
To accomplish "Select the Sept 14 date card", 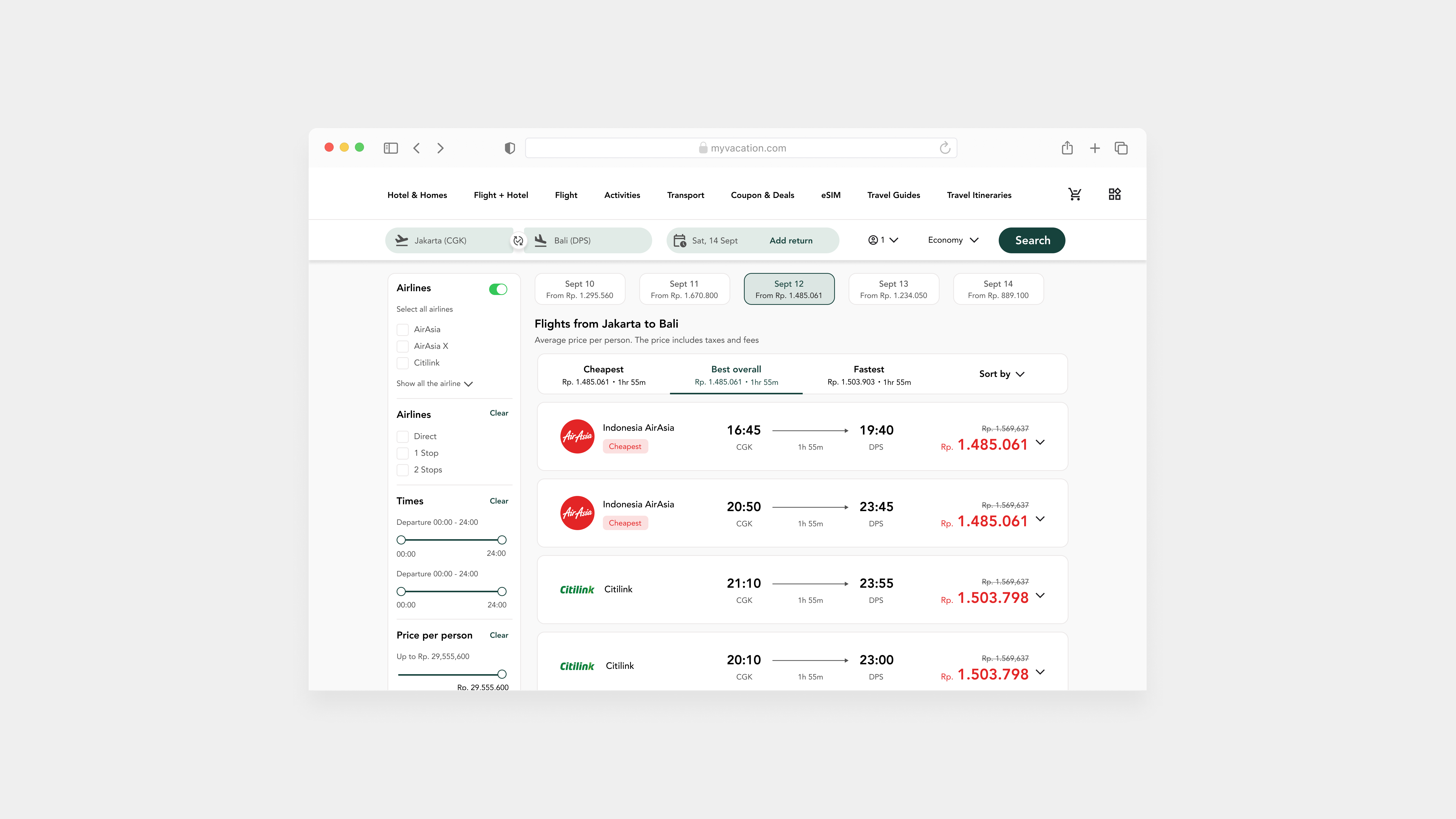I will (x=998, y=289).
